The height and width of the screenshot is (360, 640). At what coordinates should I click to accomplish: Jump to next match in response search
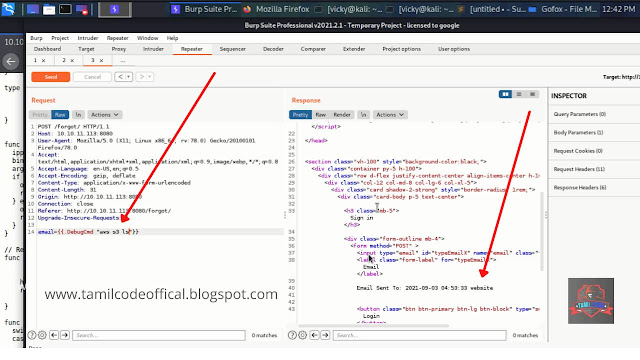click(x=325, y=335)
